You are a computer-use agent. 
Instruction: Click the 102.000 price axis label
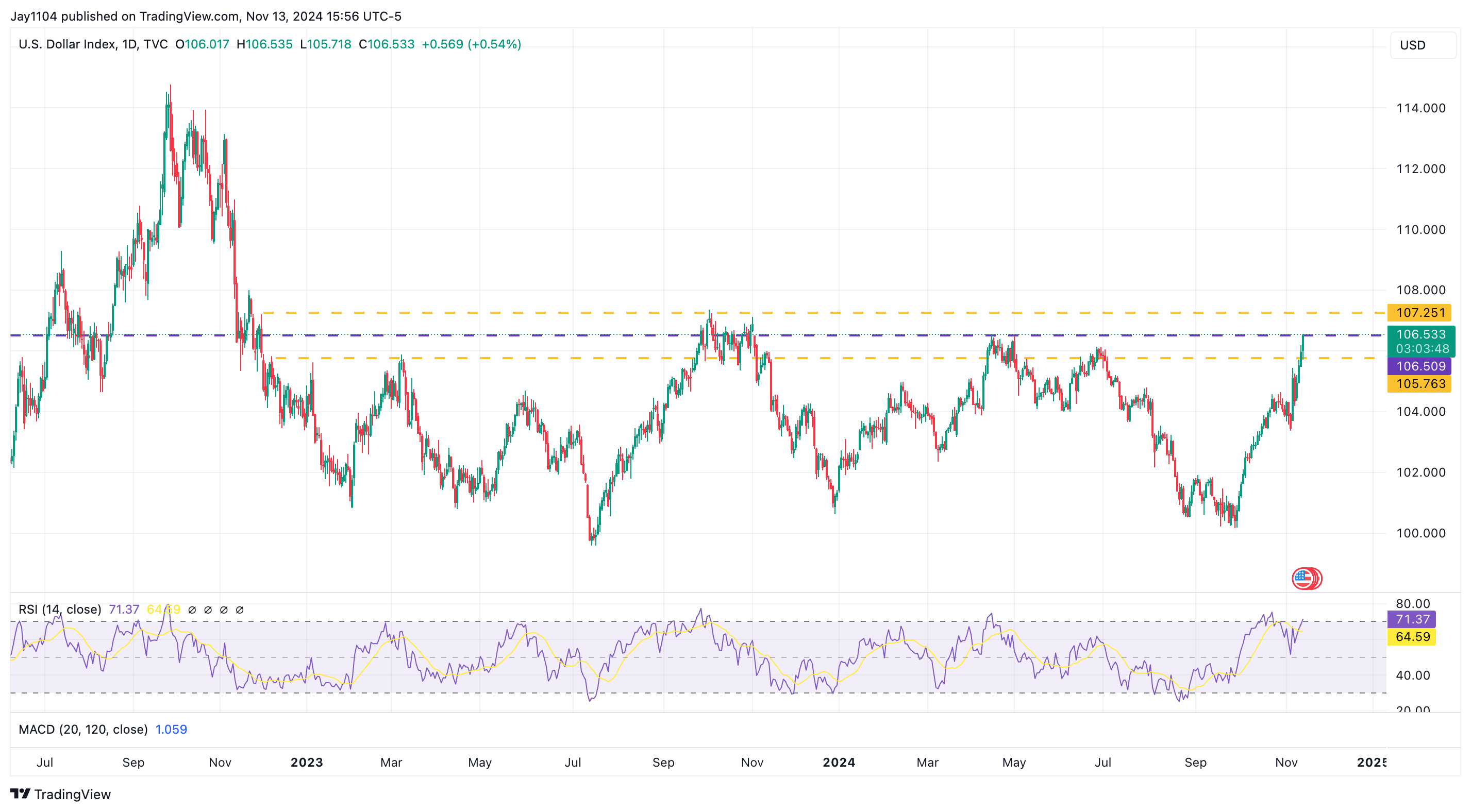pos(1421,472)
